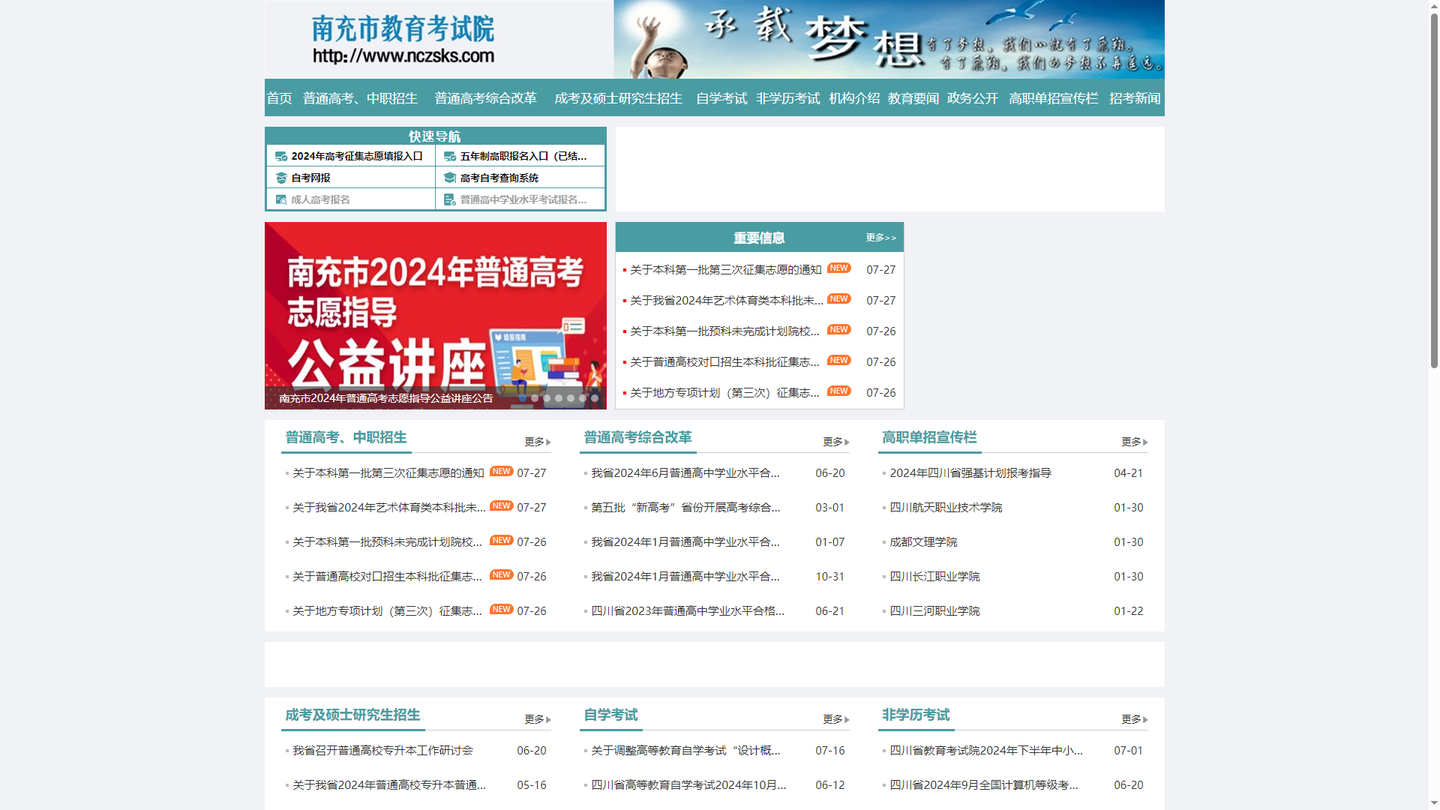Viewport: 1440px width, 810px height.
Task: Open 第五批"新高考"省份开展高考综合 article
Action: [685, 508]
